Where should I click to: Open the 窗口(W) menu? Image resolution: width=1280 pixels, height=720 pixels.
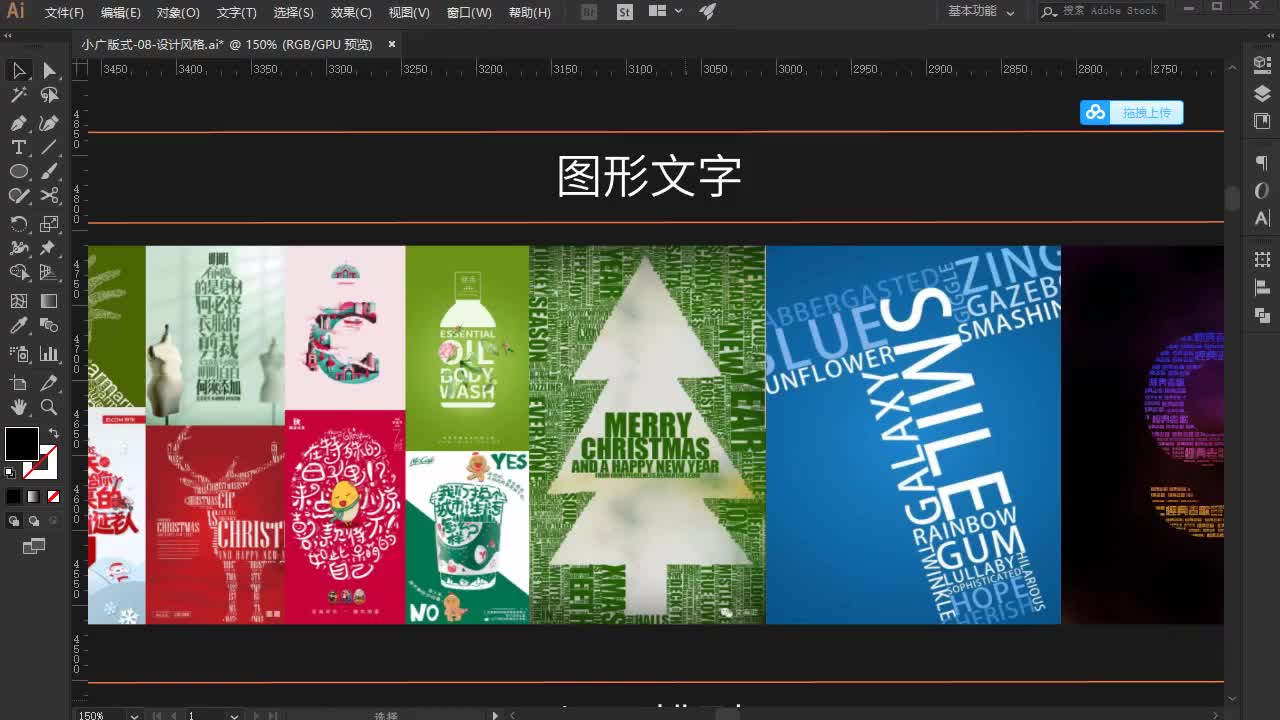click(x=469, y=13)
